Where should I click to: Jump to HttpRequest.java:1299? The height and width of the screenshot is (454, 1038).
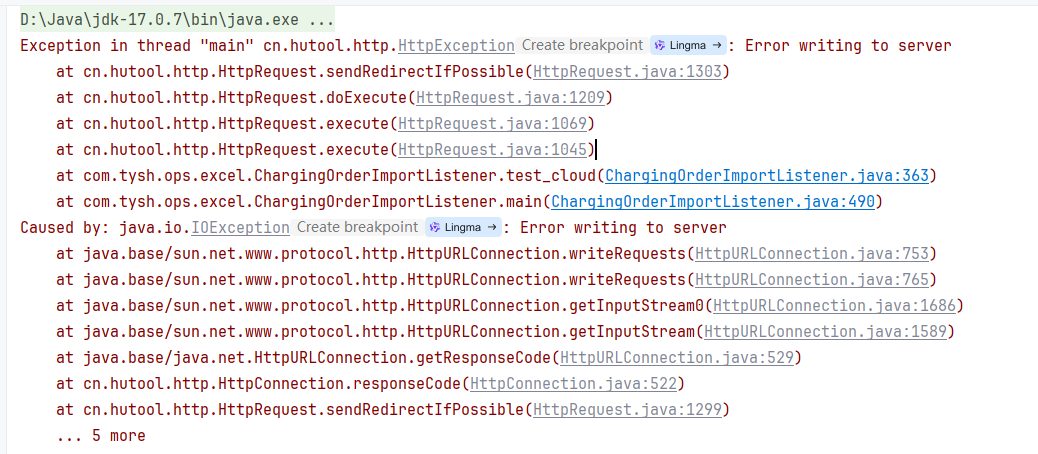(x=630, y=409)
